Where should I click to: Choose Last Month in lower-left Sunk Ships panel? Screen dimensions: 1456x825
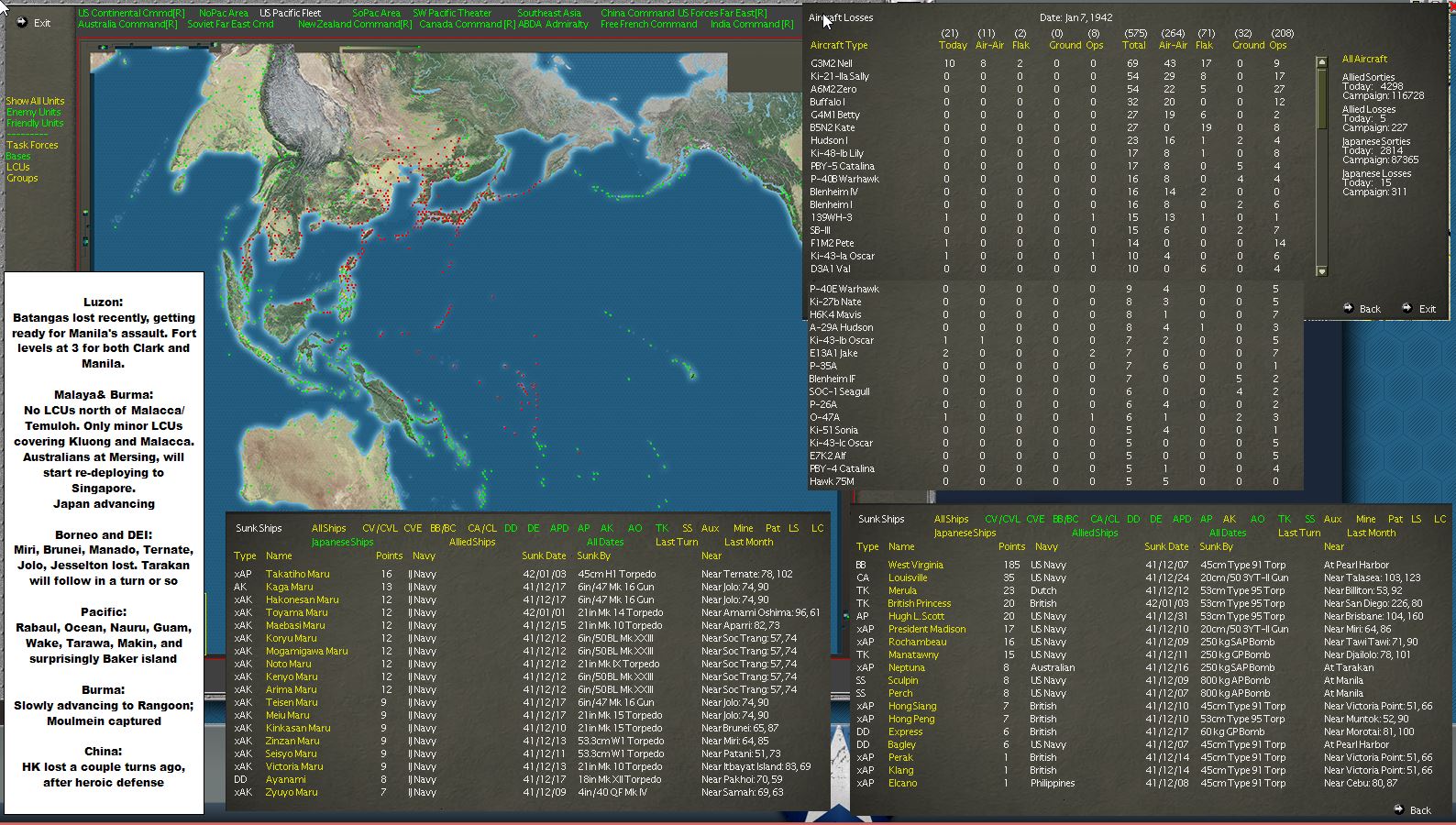point(748,542)
